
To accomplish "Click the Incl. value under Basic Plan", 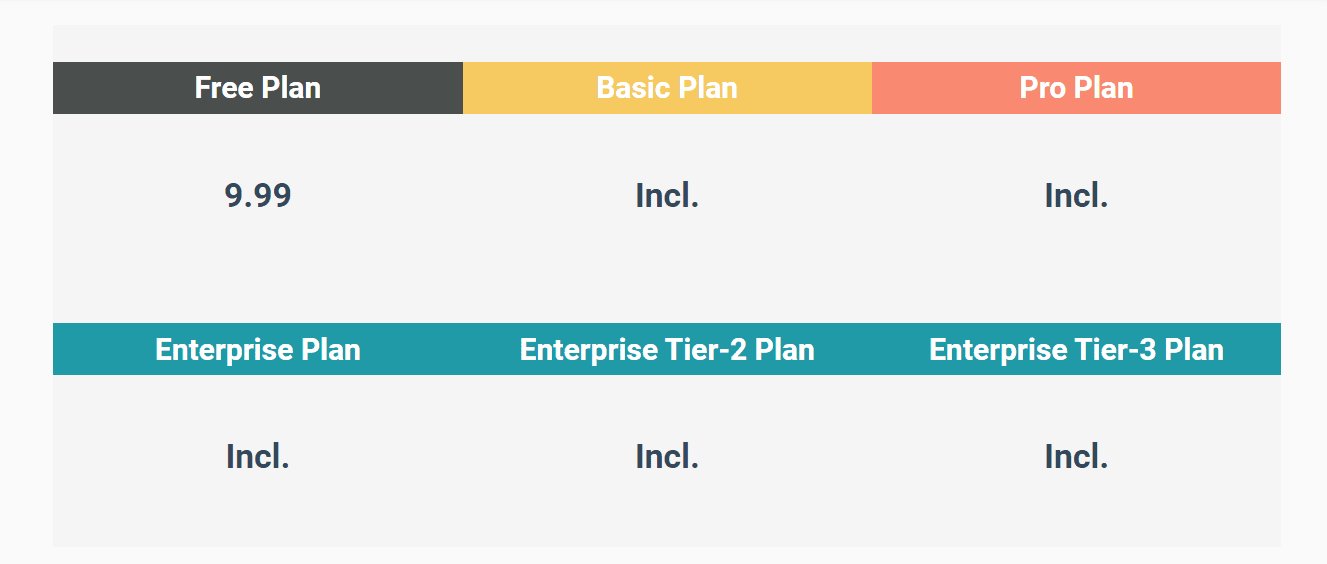I will (x=667, y=196).
